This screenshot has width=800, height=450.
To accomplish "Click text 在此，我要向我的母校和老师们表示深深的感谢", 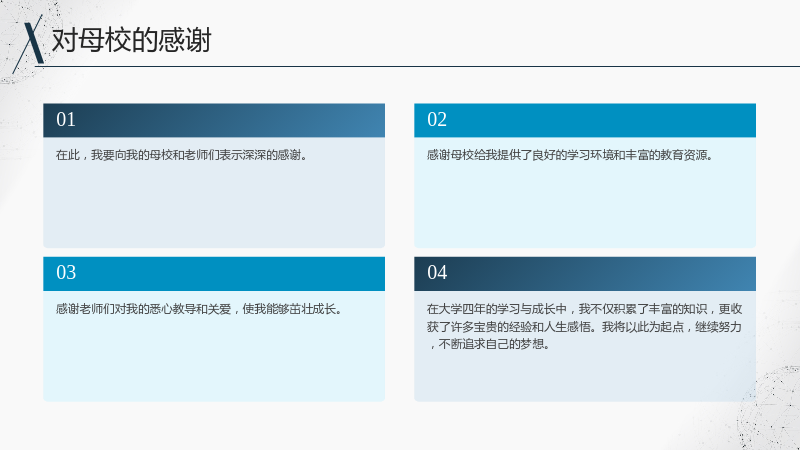I will [181, 155].
